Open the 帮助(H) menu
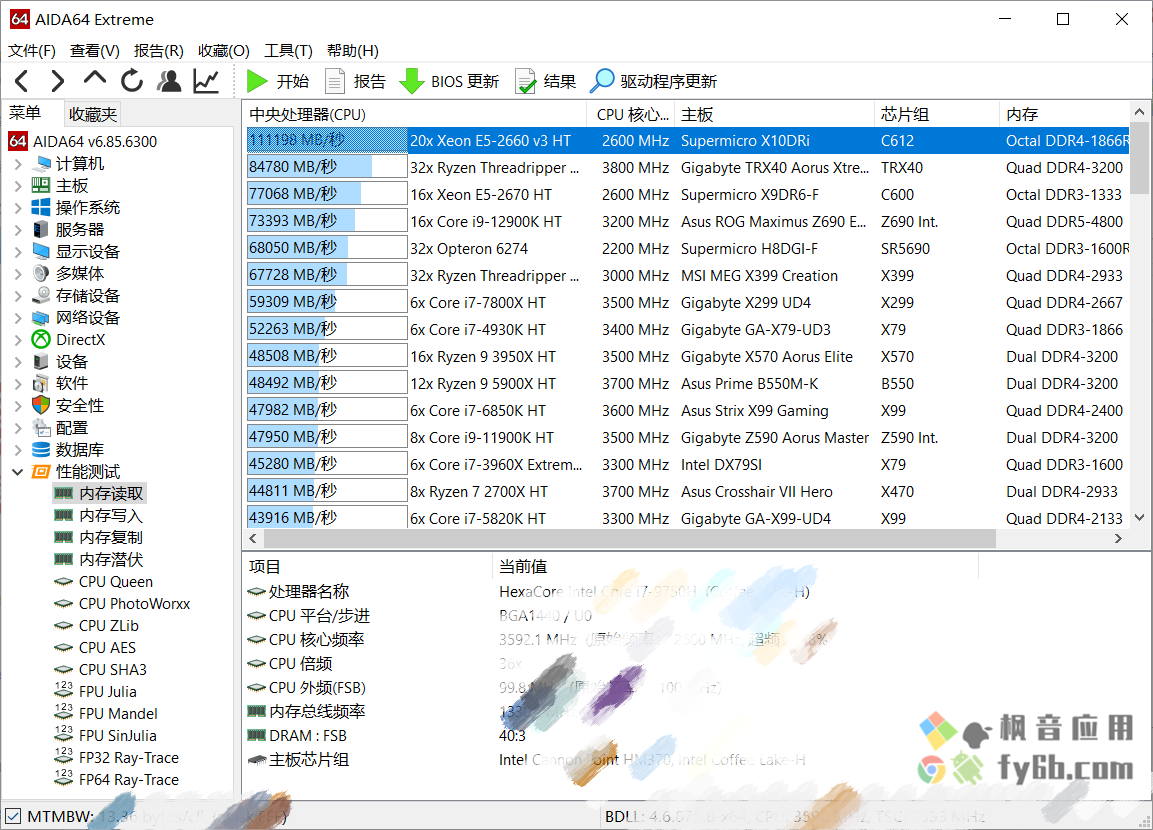This screenshot has height=830, width=1153. tap(353, 51)
